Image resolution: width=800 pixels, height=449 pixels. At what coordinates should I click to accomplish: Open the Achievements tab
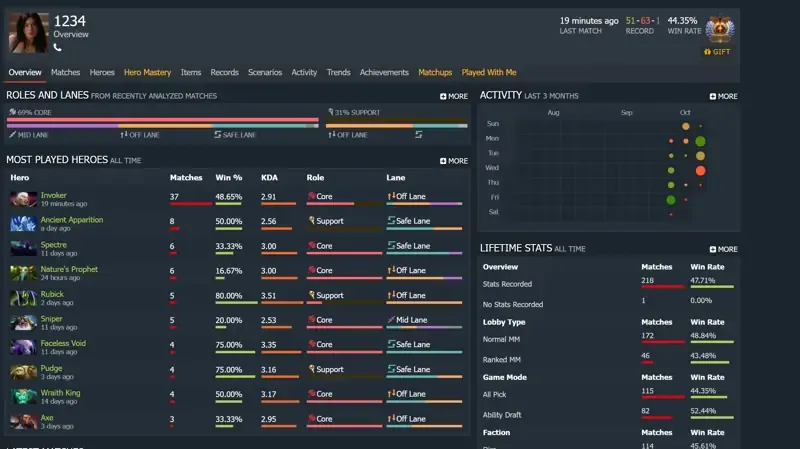384,72
